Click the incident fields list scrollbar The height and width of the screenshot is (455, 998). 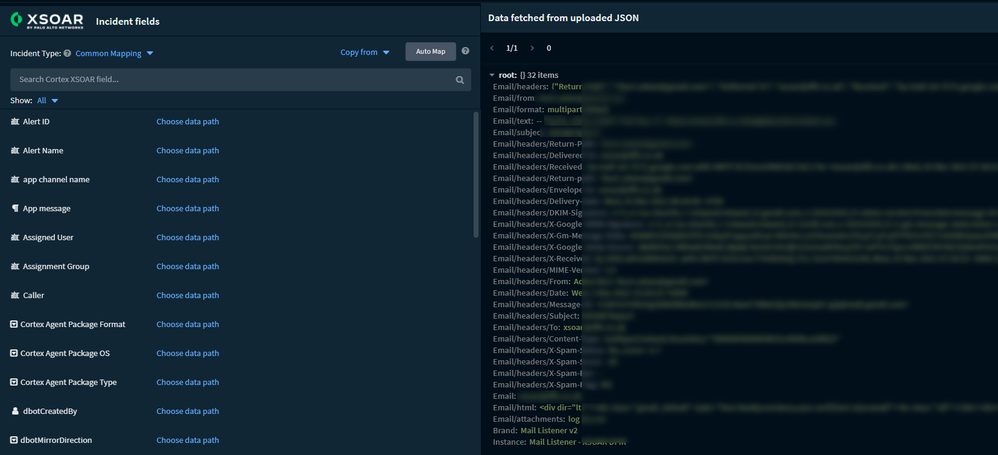click(475, 175)
